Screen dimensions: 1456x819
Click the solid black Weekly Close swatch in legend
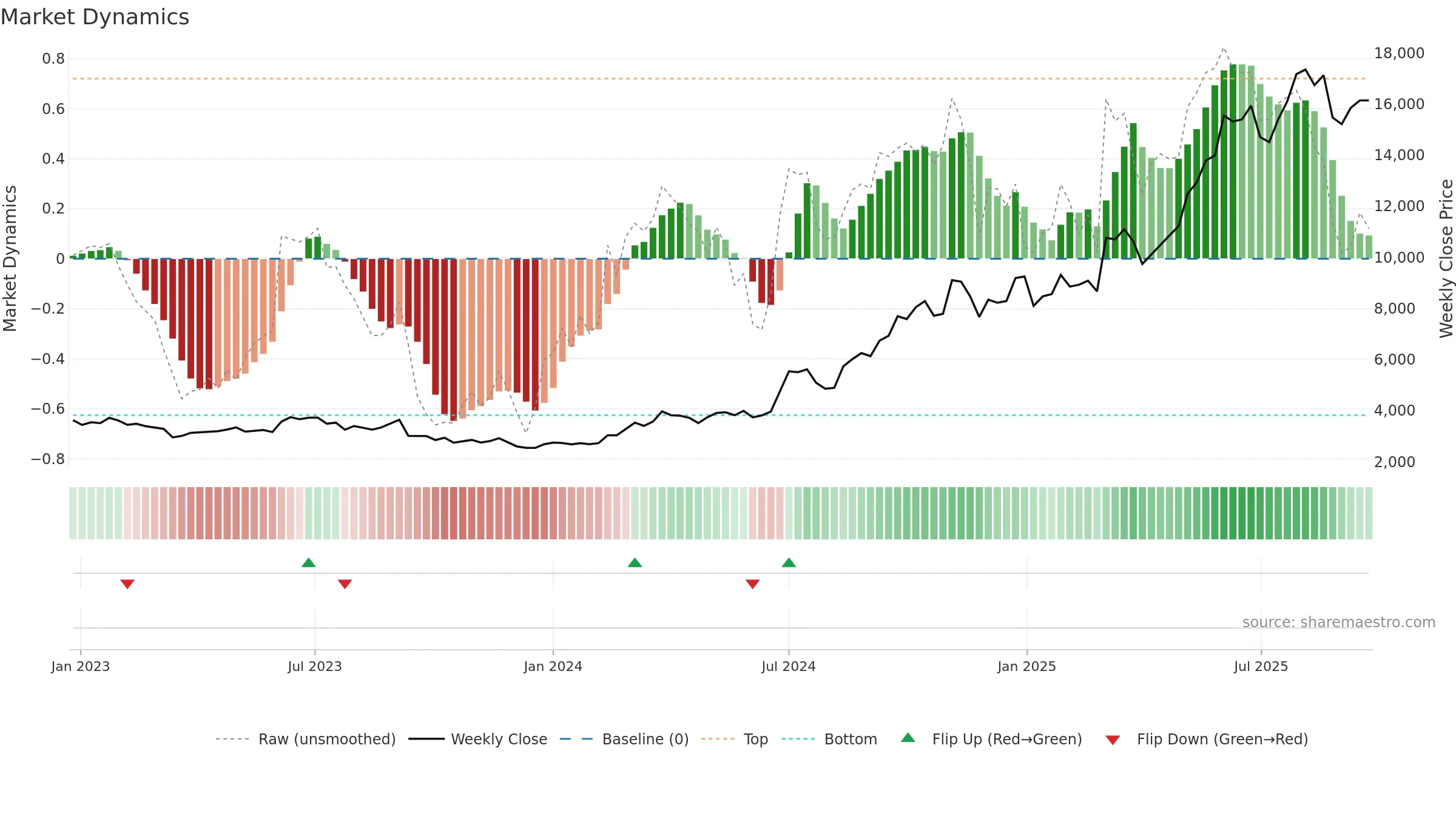coord(426,739)
